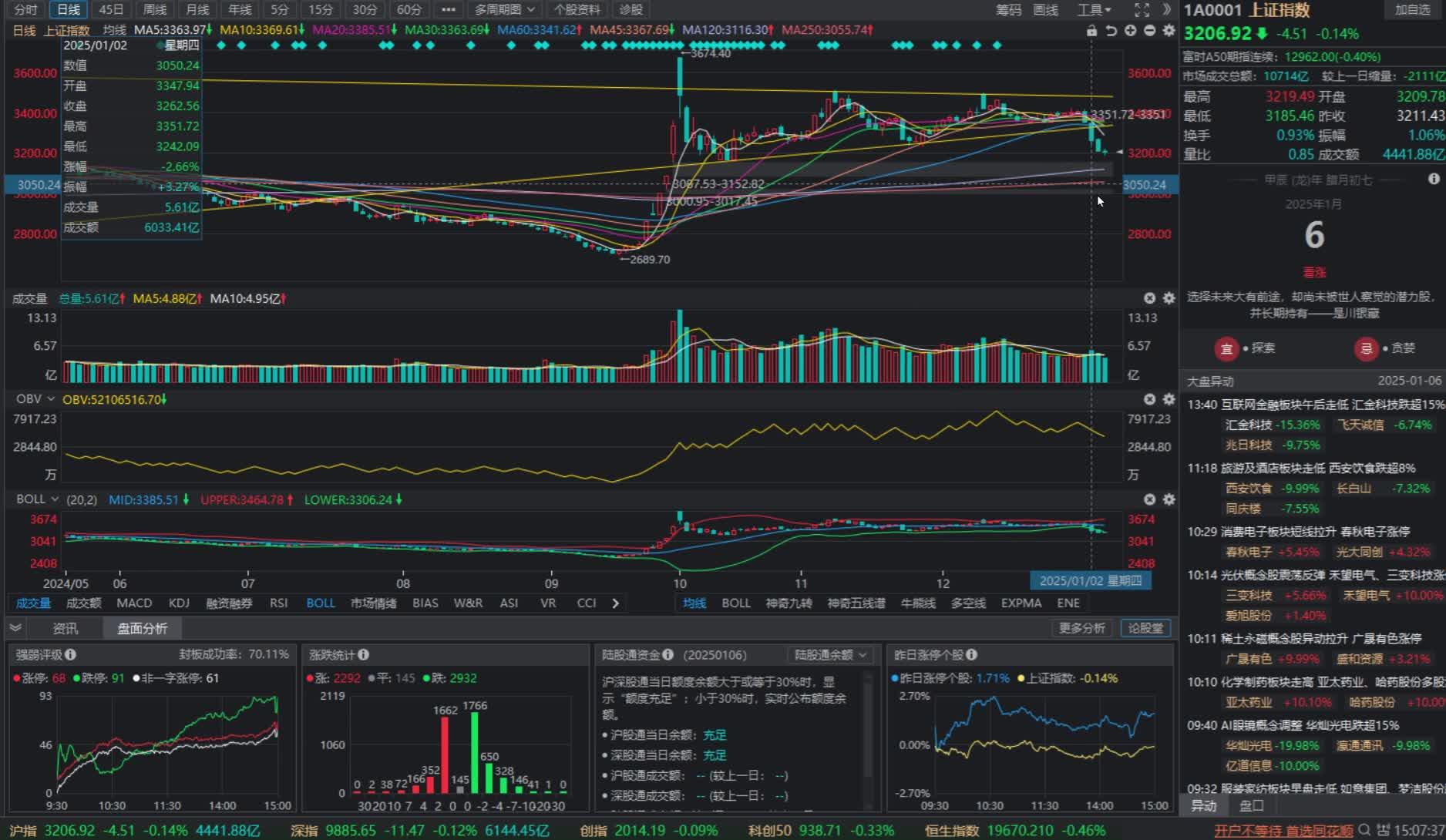
Task: Open the 多周期图 dropdown
Action: tap(504, 10)
